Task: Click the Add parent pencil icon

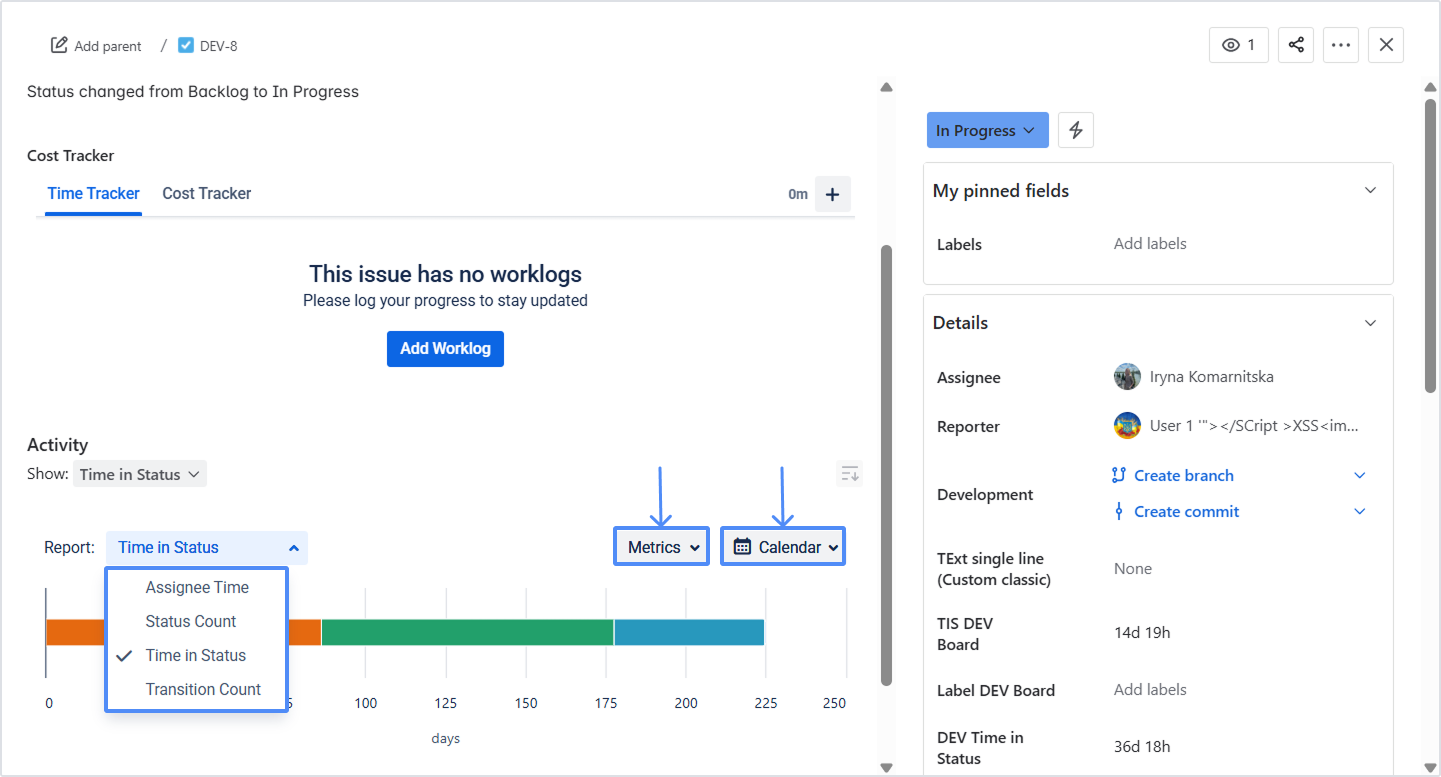Action: coord(60,46)
